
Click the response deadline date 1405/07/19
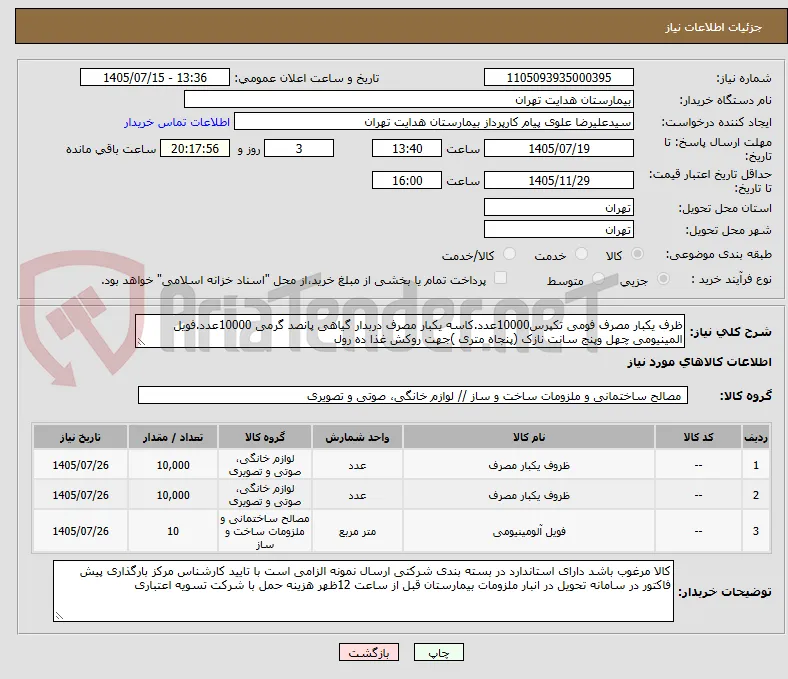[559, 148]
